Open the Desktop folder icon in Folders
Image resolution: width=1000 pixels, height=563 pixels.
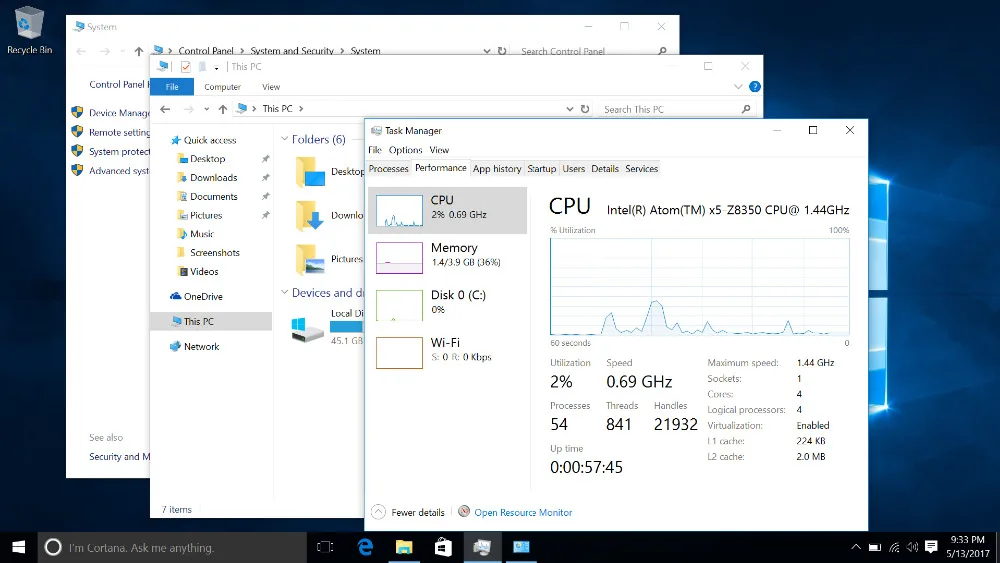[x=310, y=172]
